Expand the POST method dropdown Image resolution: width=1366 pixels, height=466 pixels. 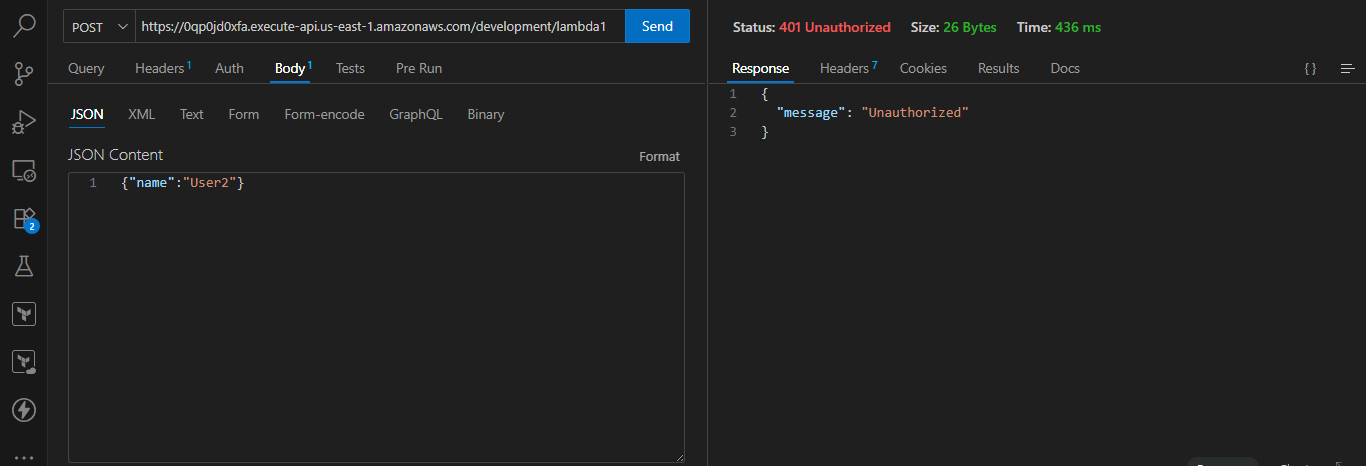[x=99, y=27]
